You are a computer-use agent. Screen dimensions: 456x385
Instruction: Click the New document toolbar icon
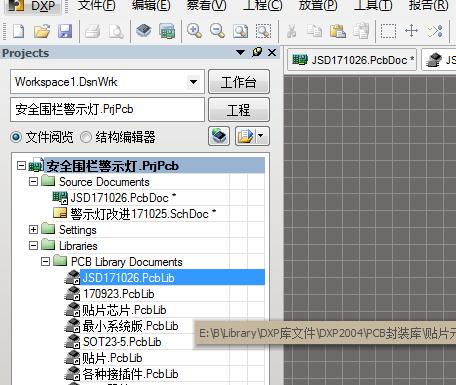(x=19, y=31)
